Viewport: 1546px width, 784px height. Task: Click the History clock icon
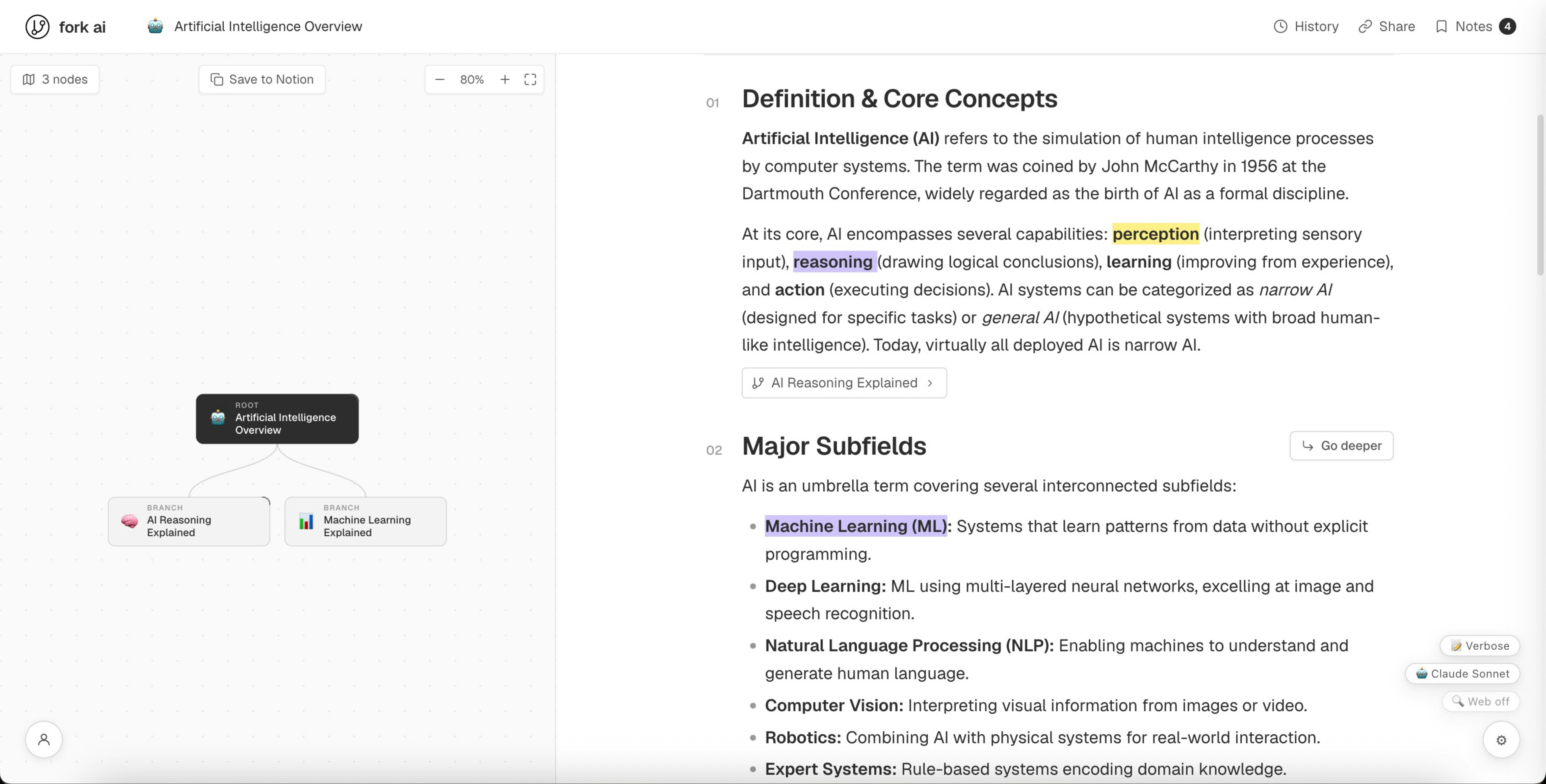pyautogui.click(x=1280, y=26)
